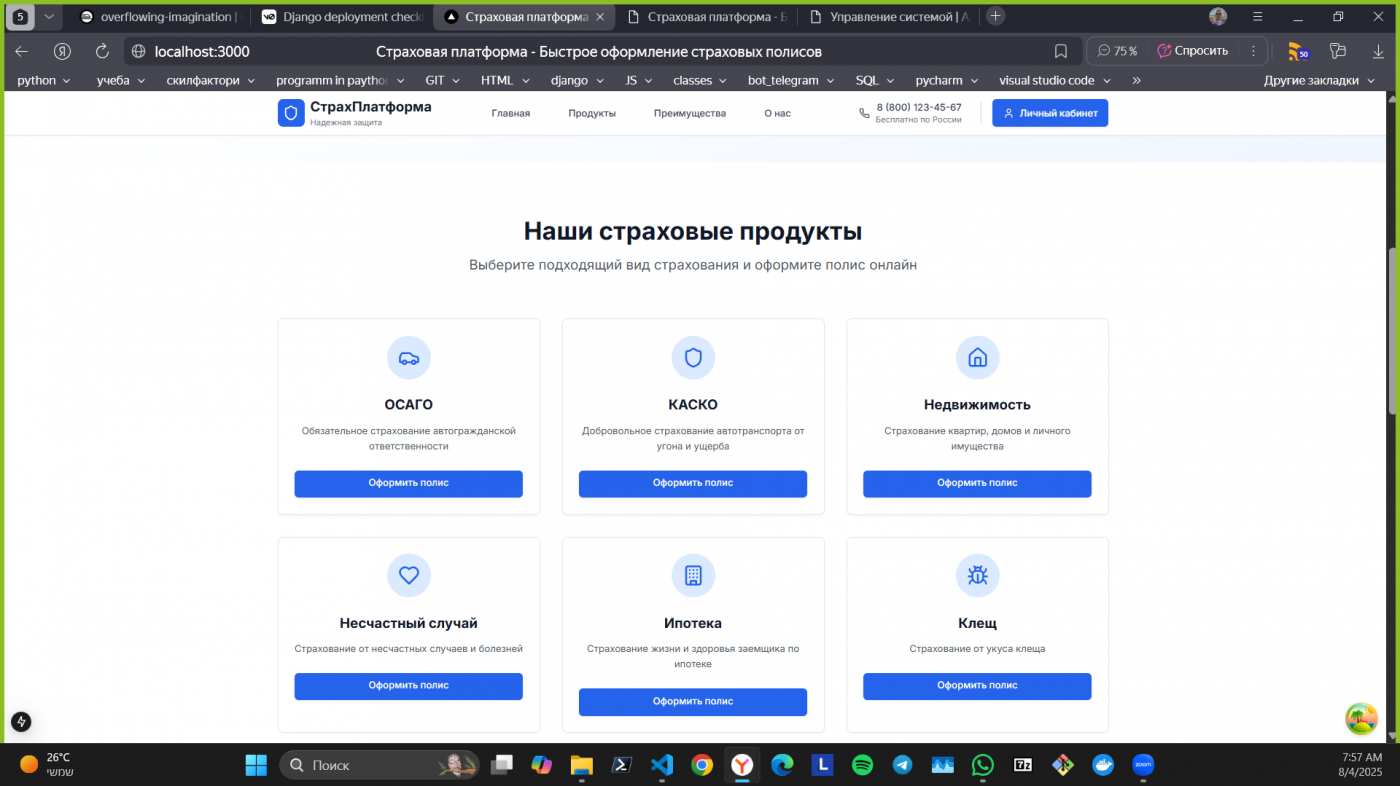Launch Spotify from the taskbar

click(x=862, y=765)
